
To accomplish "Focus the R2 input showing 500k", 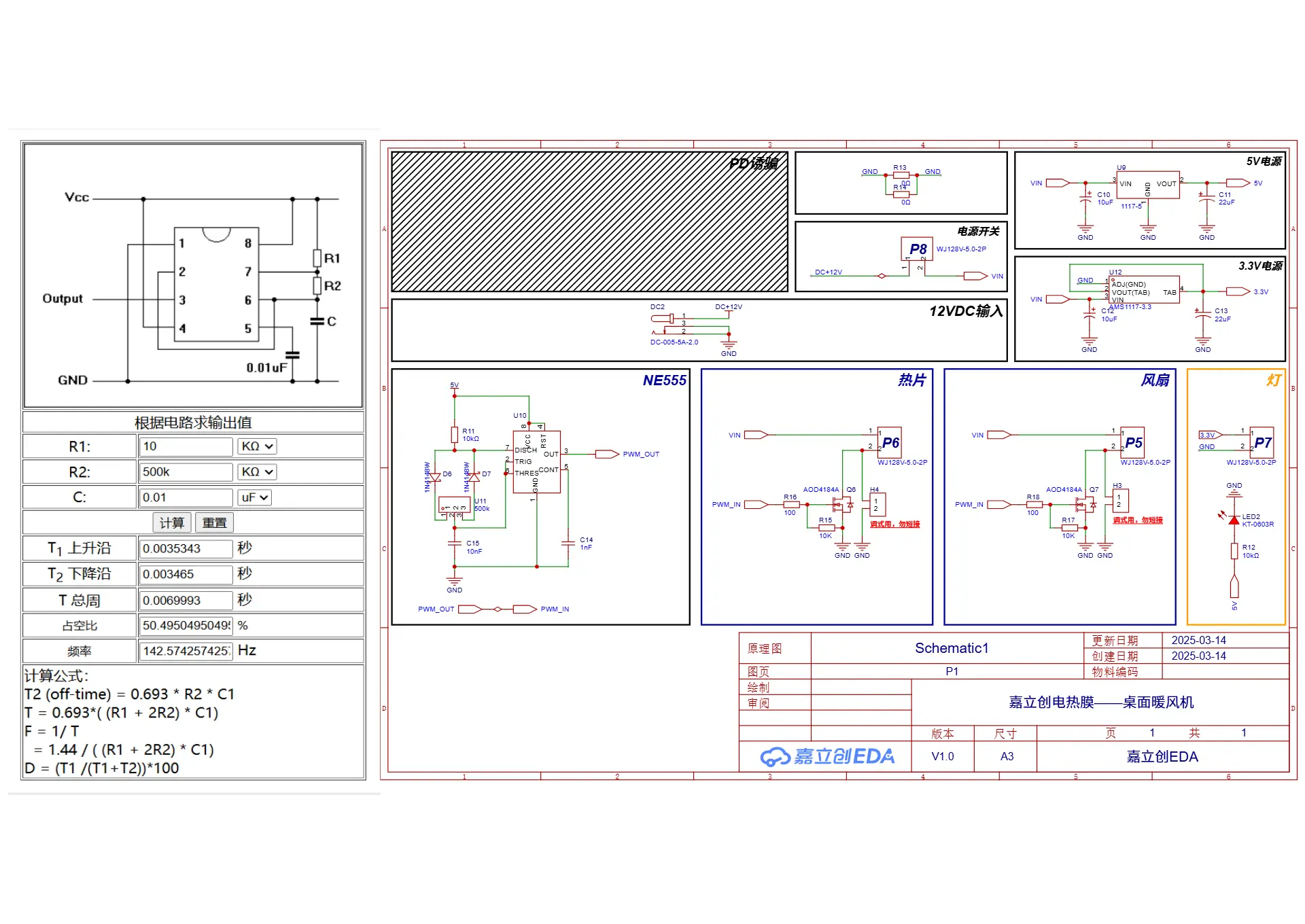I will pyautogui.click(x=186, y=472).
